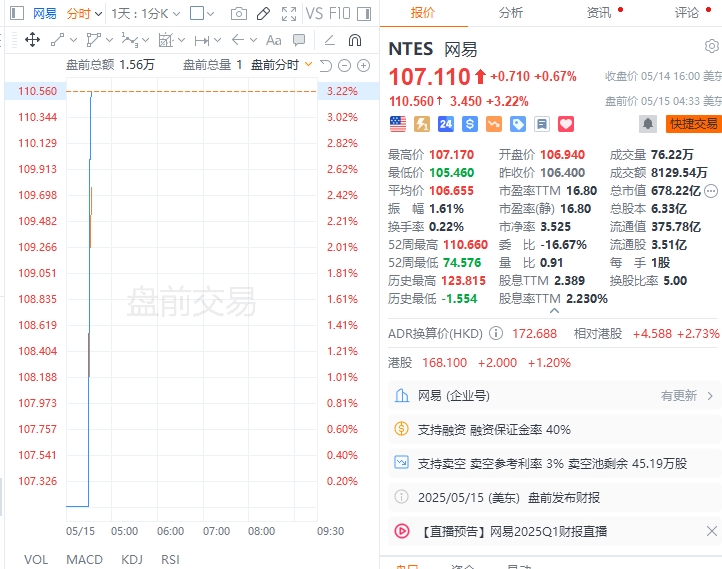Show ADR conversion price info icon

[495, 333]
